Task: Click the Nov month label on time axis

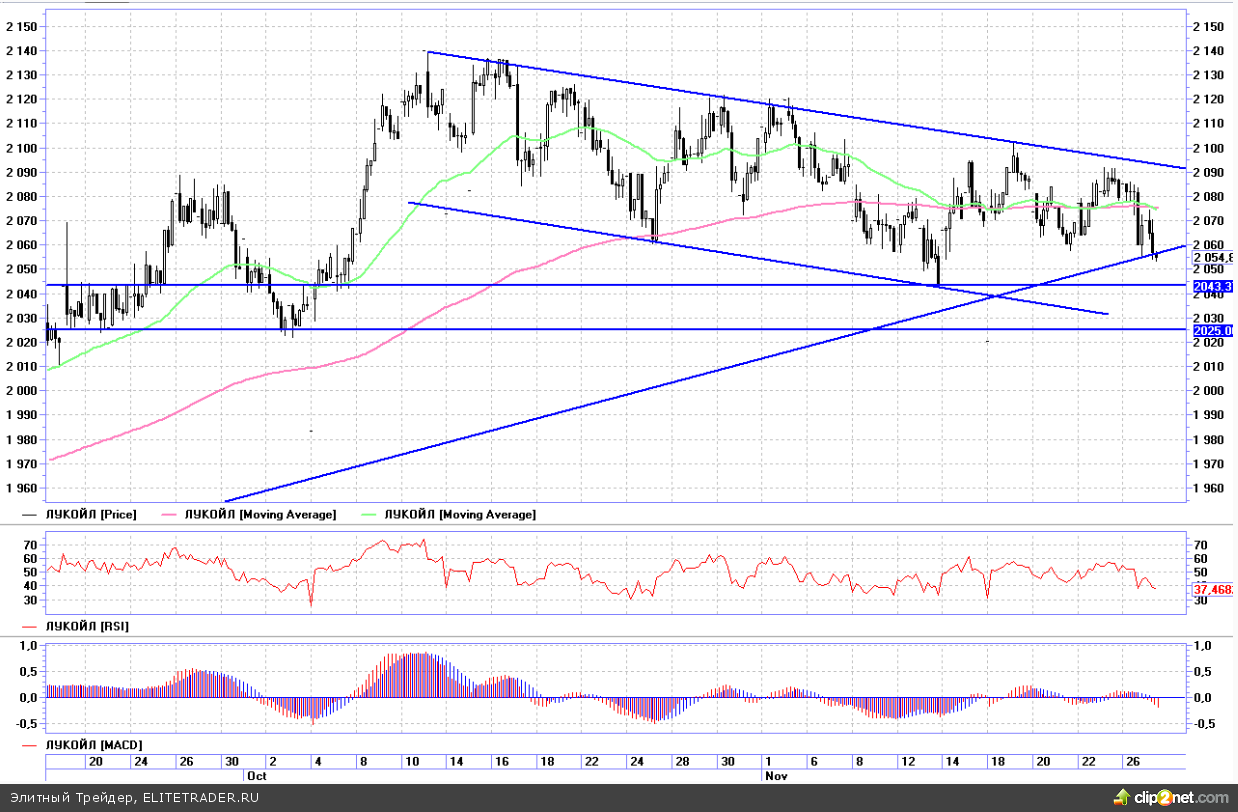Action: [773, 775]
